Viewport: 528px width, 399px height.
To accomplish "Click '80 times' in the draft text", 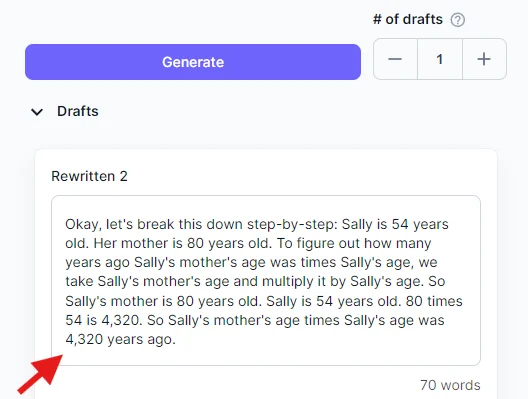I will (x=434, y=301).
